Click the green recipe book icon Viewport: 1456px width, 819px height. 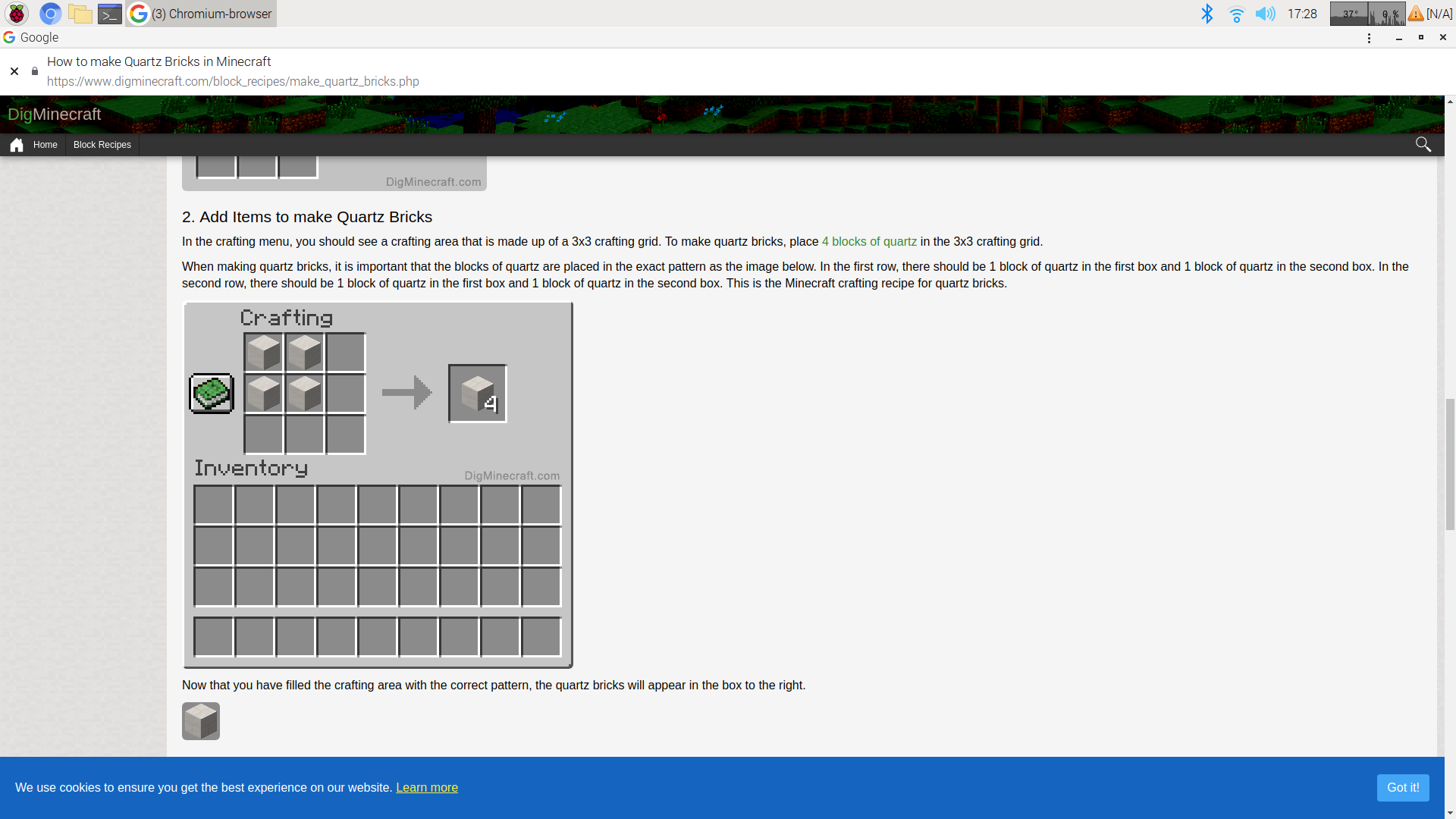212,393
